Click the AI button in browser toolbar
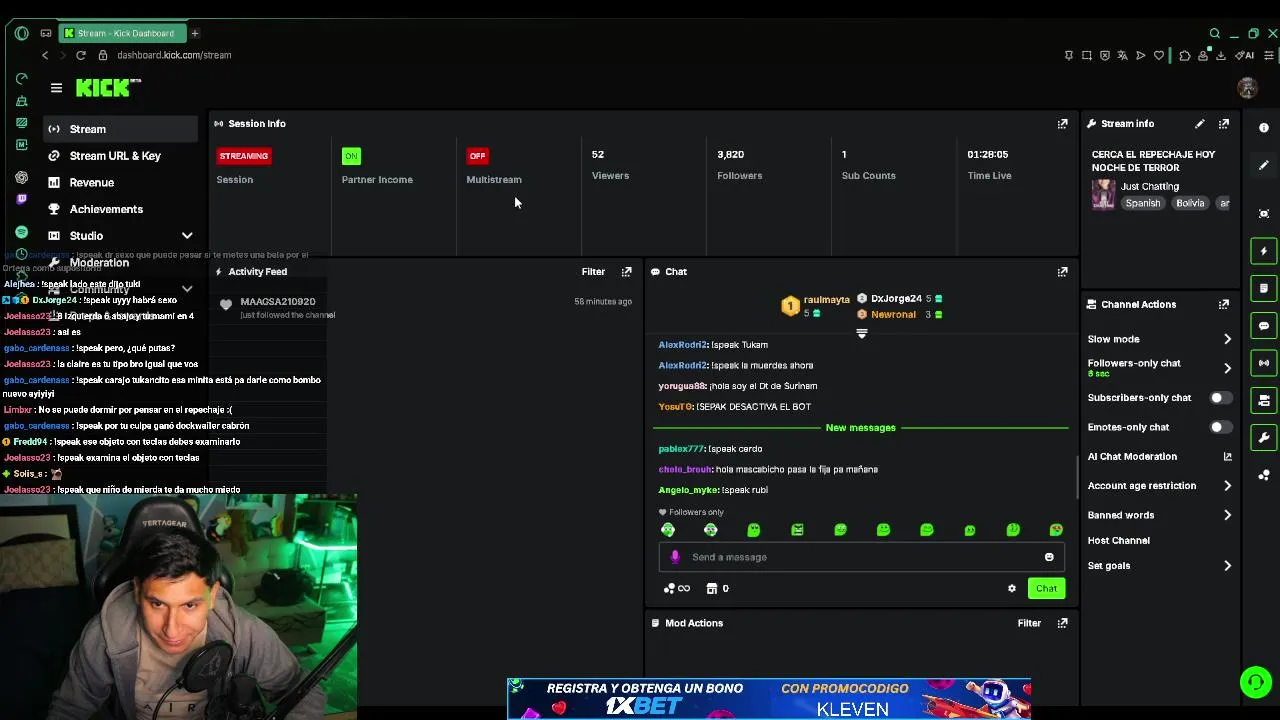 tap(1245, 55)
